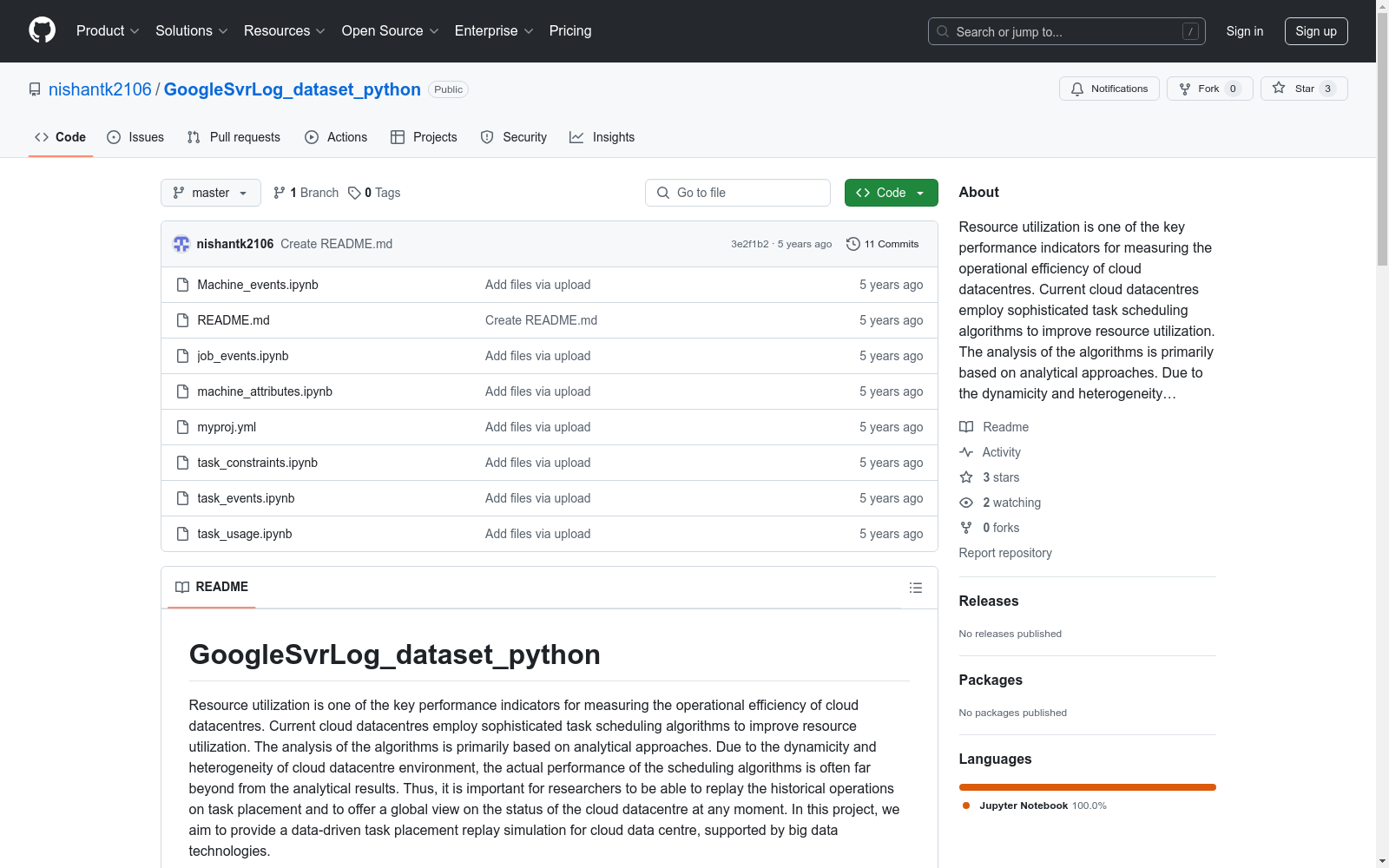Click the Public badge label
The width and height of the screenshot is (1389, 868).
tap(449, 89)
